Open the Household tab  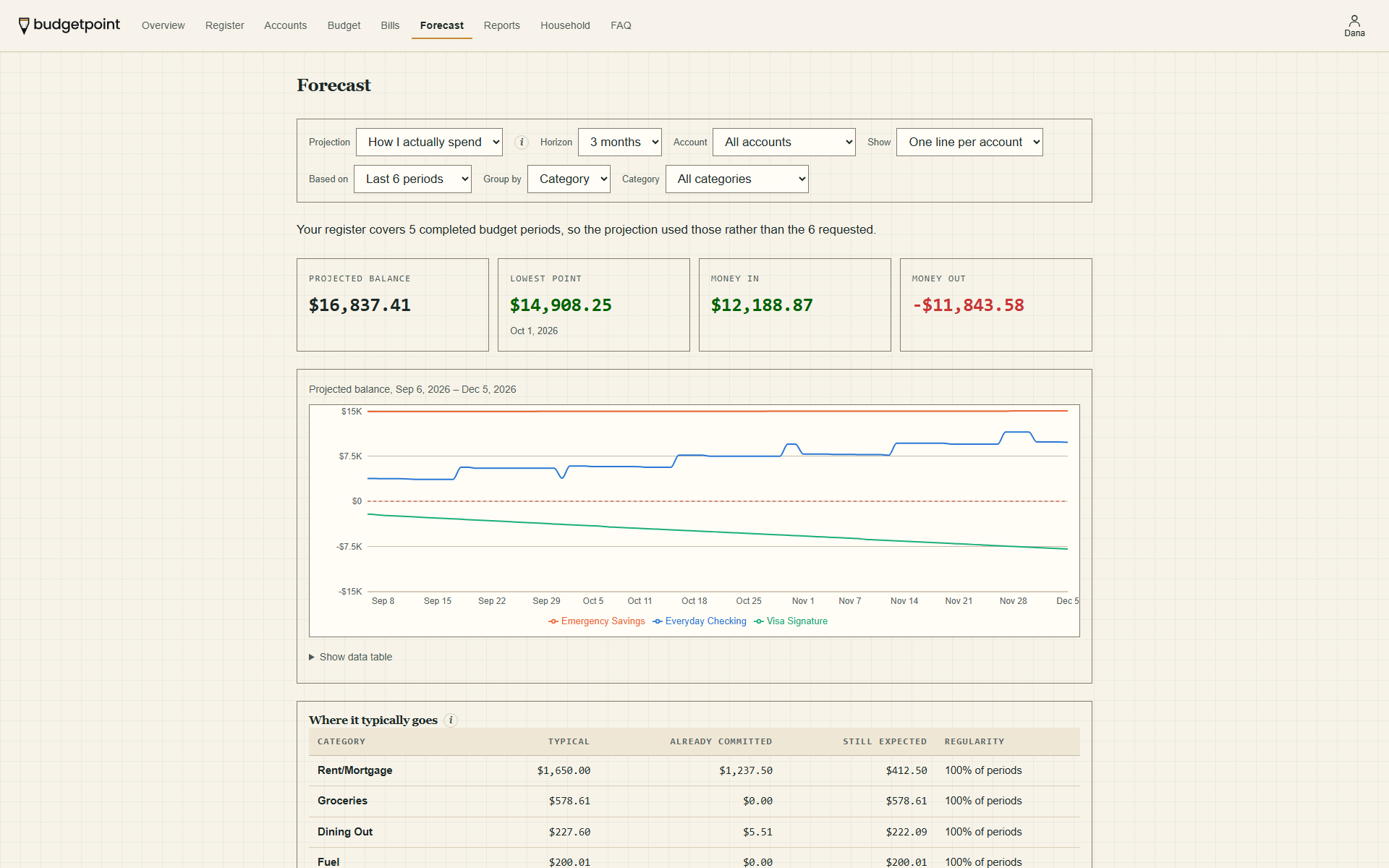click(x=566, y=25)
